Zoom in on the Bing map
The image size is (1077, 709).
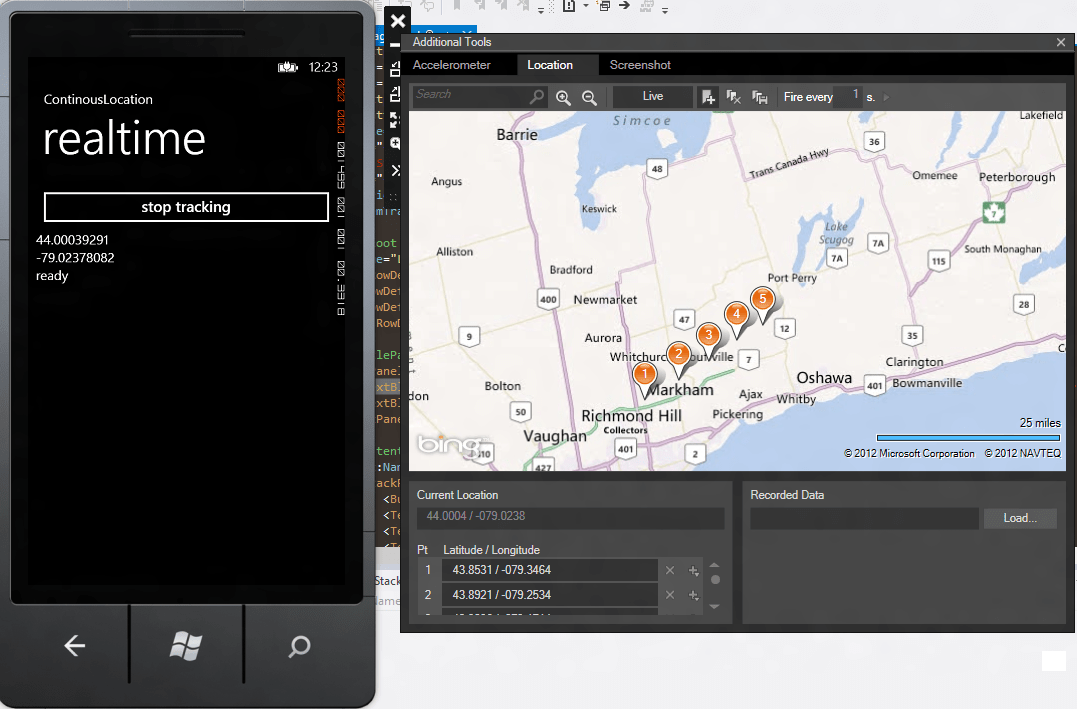[x=563, y=98]
